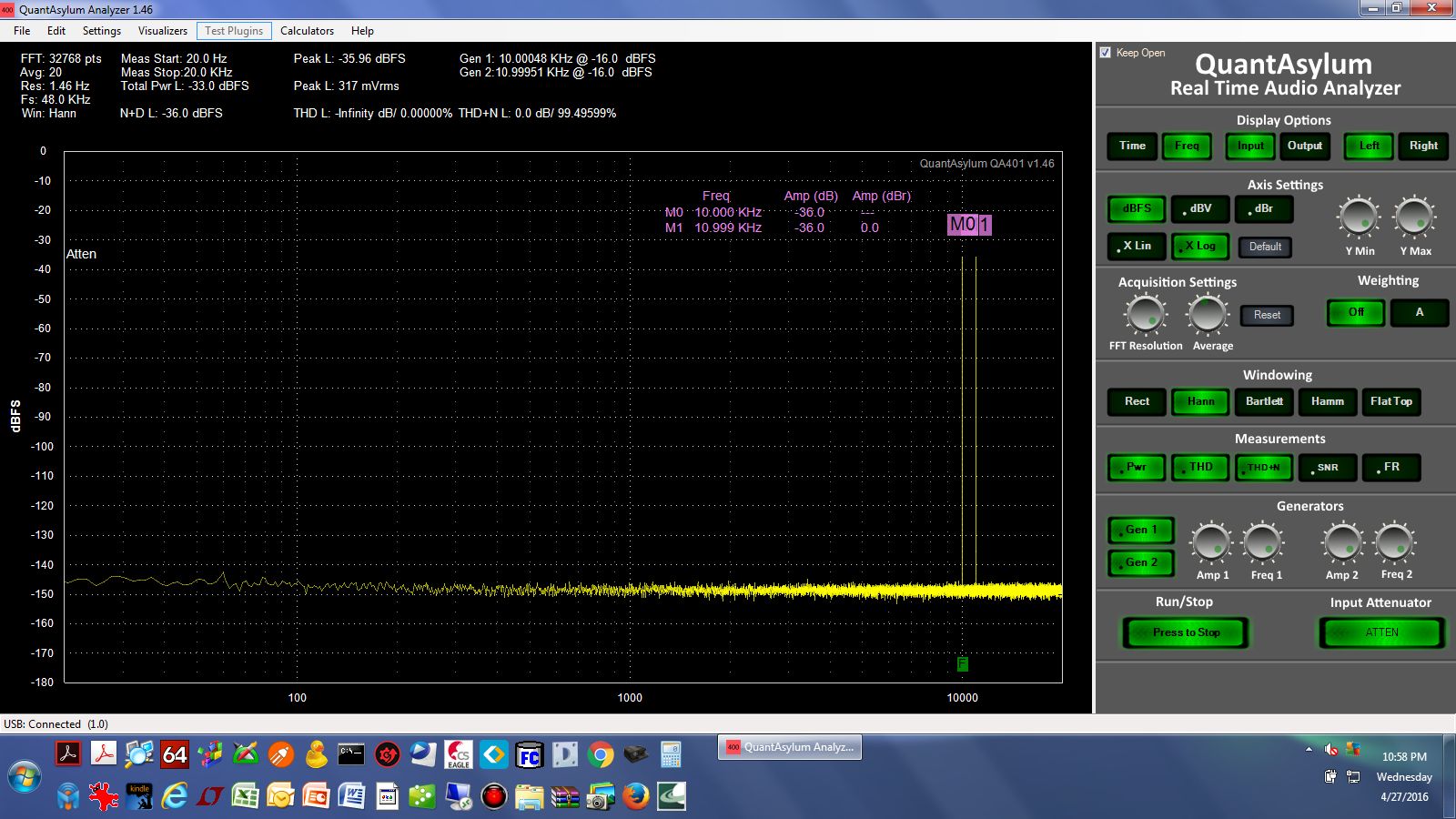Click the yellow rubber duck taskbar icon

tap(316, 754)
